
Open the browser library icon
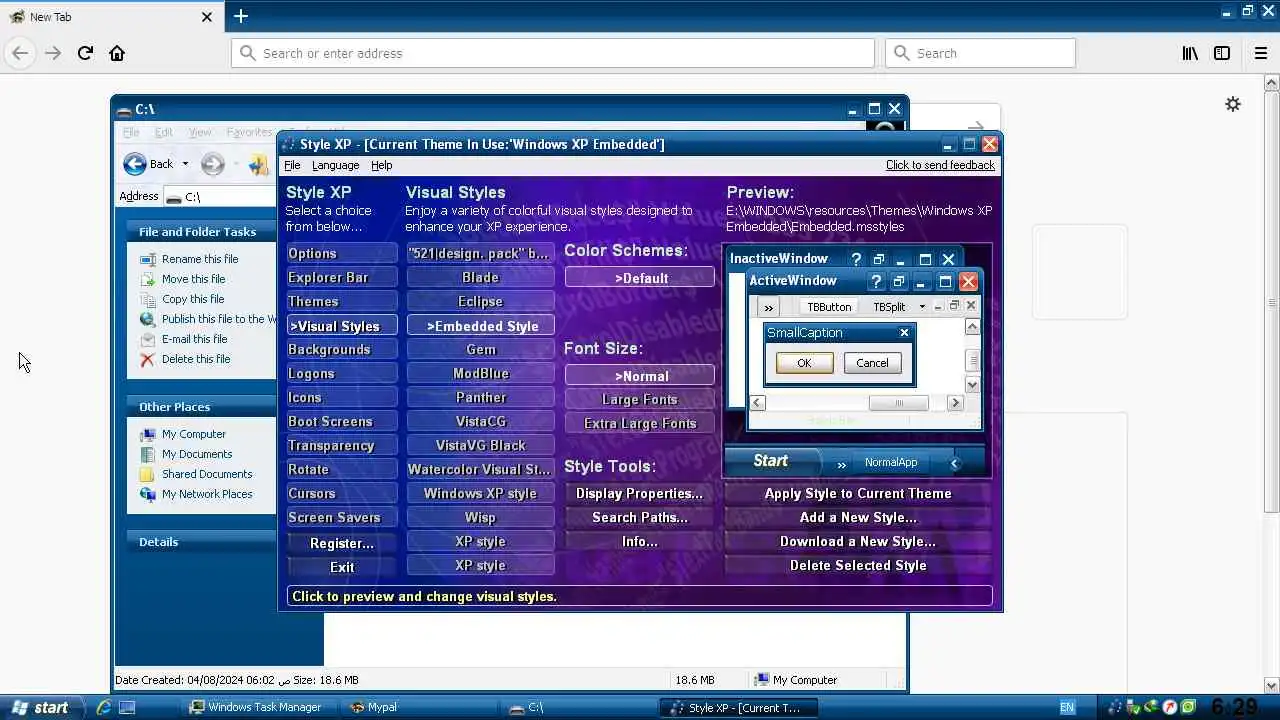pyautogui.click(x=1190, y=53)
